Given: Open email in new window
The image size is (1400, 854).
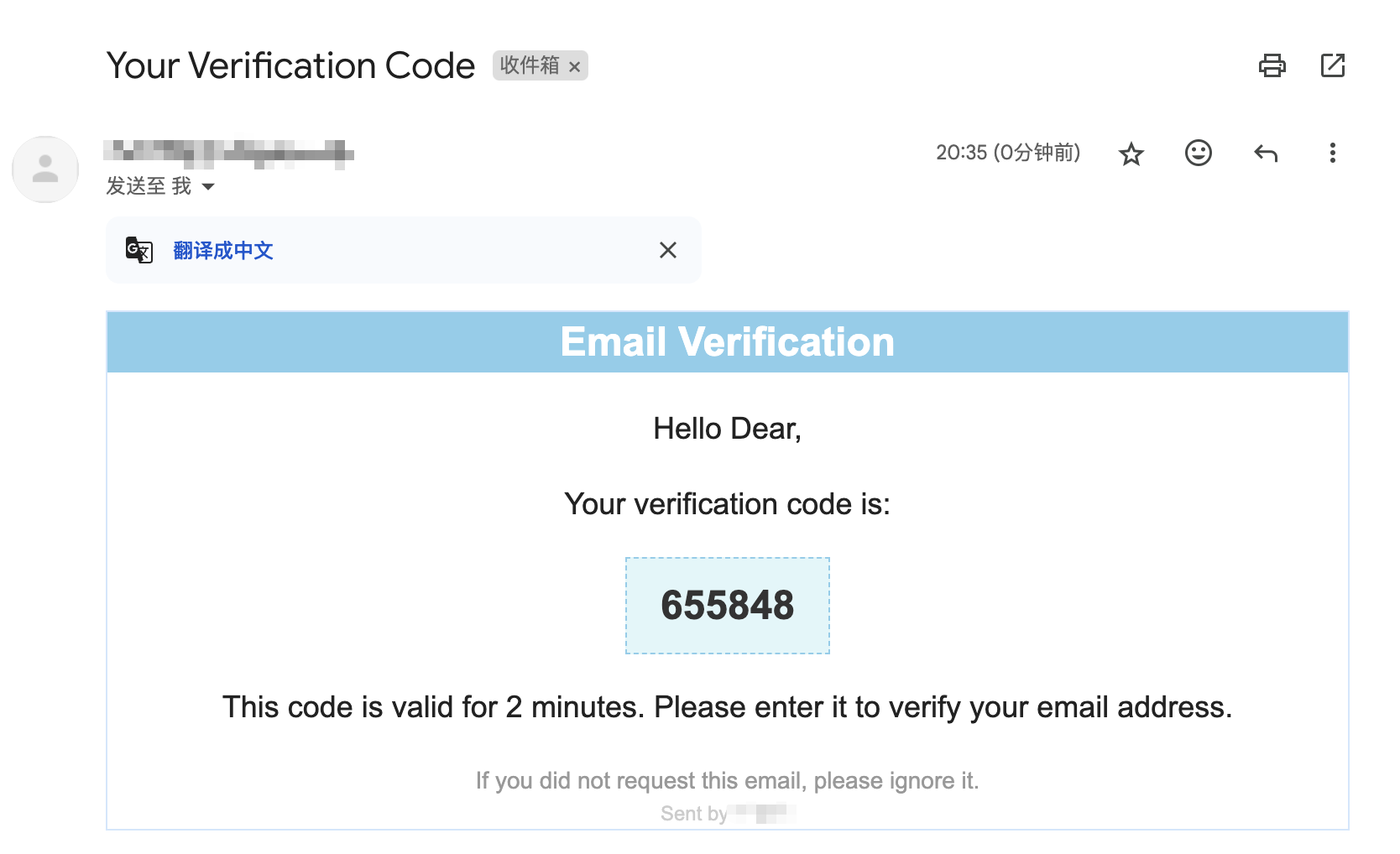Looking at the screenshot, I should click(x=1332, y=65).
